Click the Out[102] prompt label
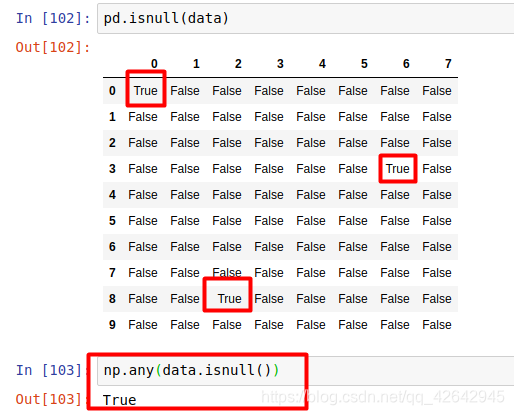Screen dimensions: 514x415 point(53,47)
